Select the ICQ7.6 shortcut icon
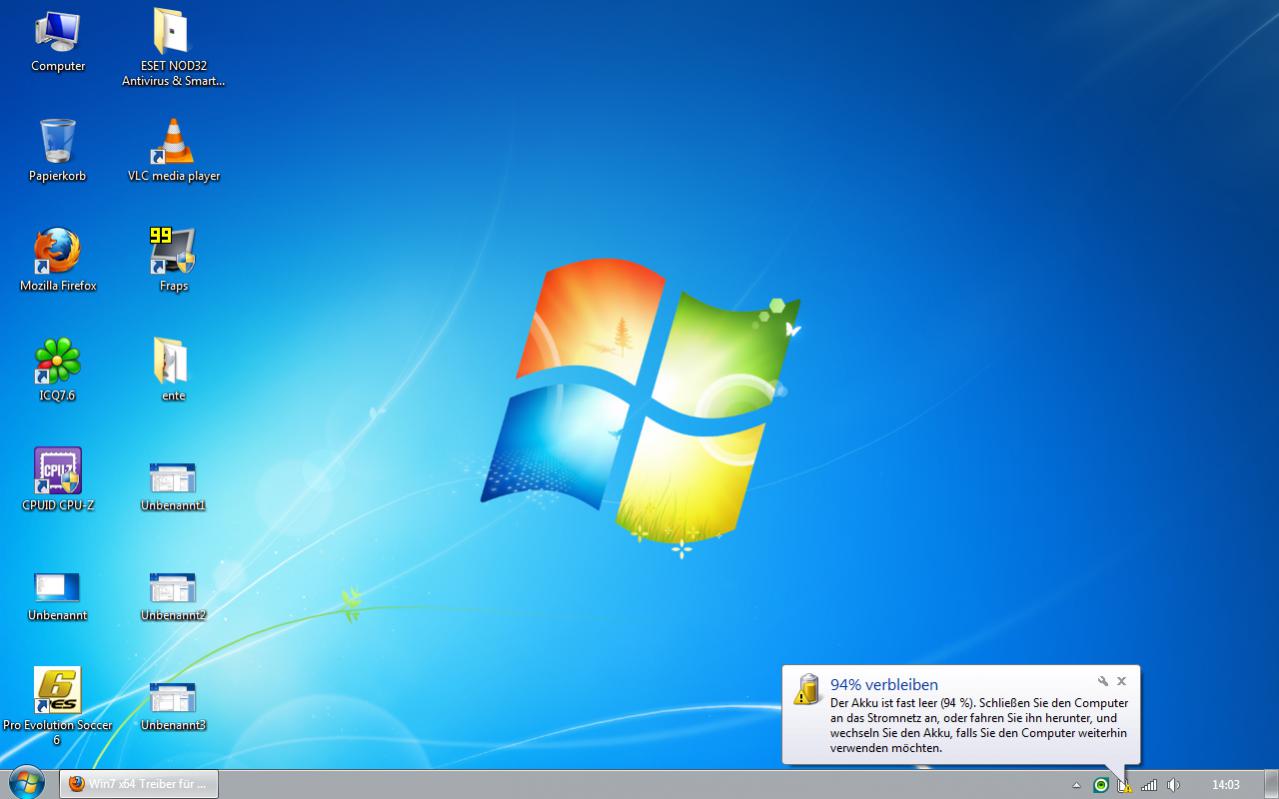The height and width of the screenshot is (799, 1279). (57, 371)
